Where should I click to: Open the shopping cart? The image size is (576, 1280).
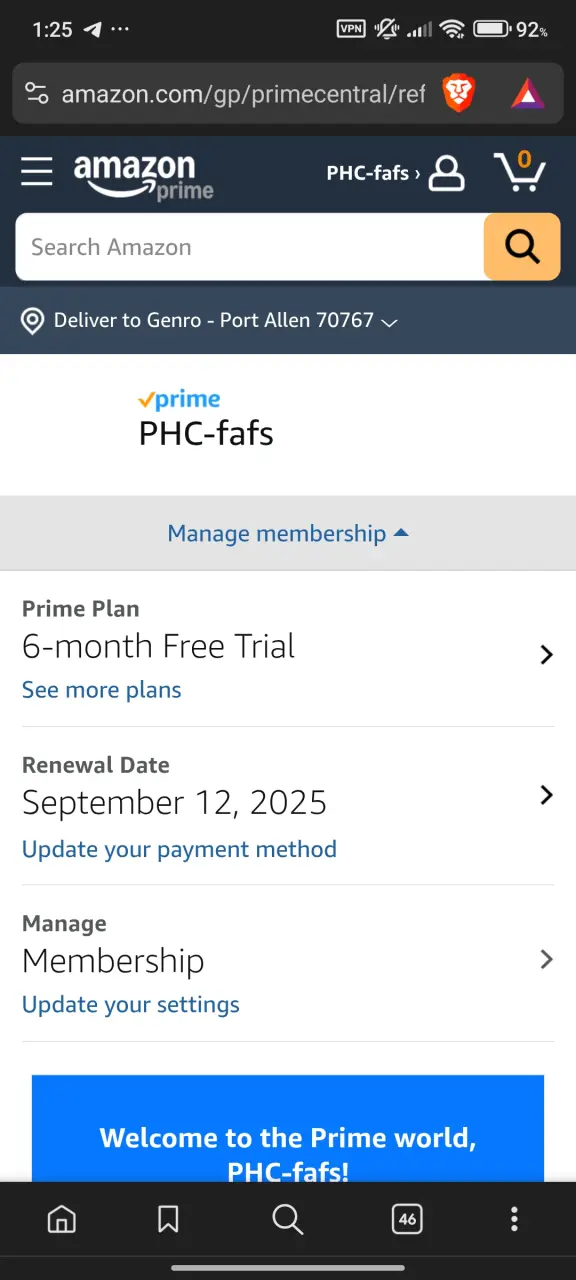coord(520,172)
